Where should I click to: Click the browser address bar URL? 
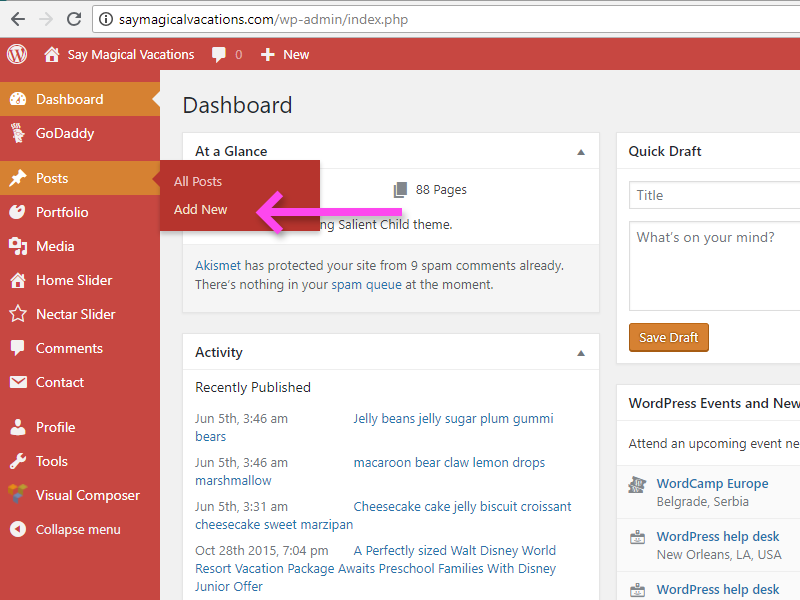(263, 19)
